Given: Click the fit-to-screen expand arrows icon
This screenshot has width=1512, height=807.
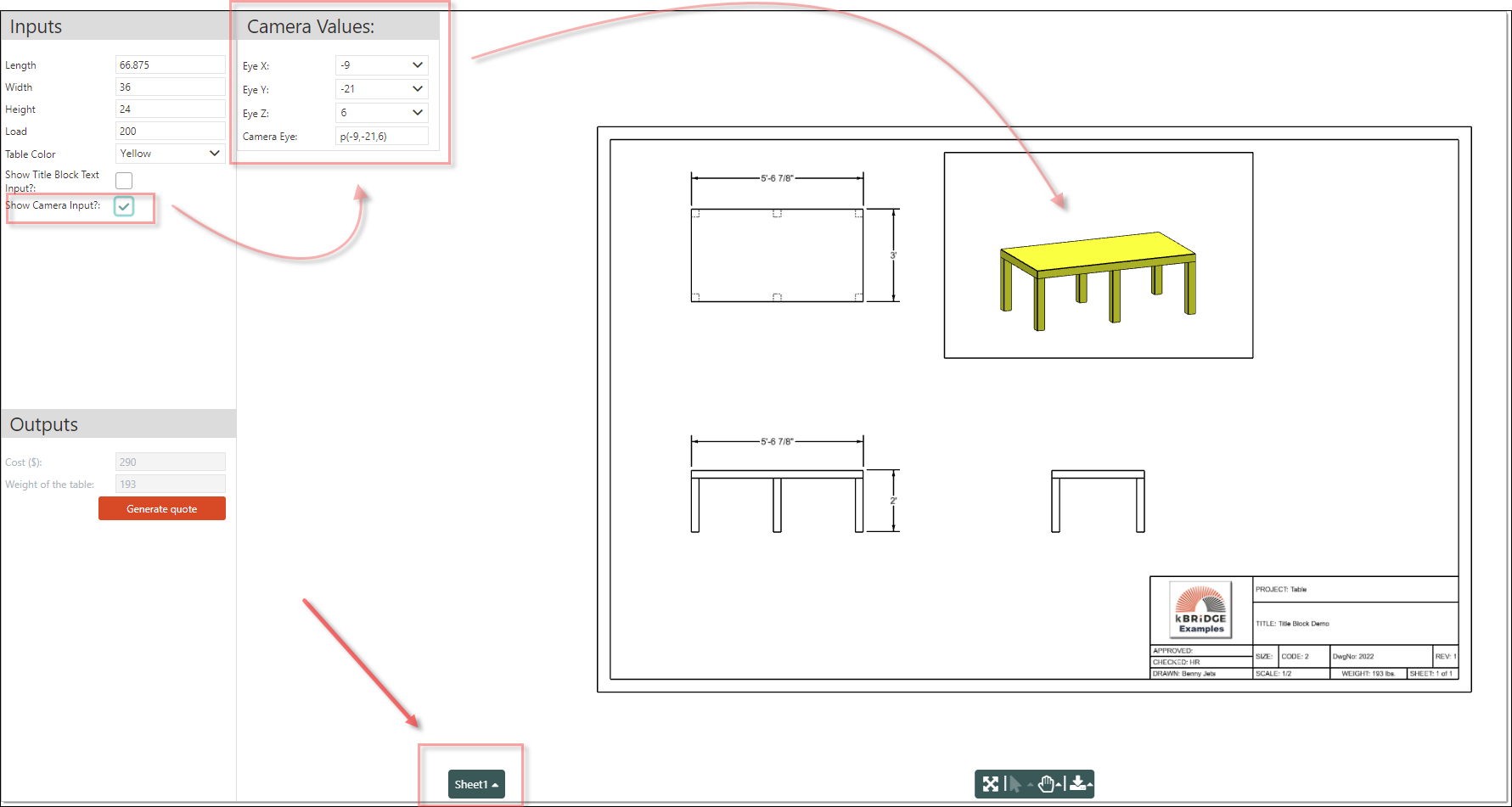Looking at the screenshot, I should 990,784.
